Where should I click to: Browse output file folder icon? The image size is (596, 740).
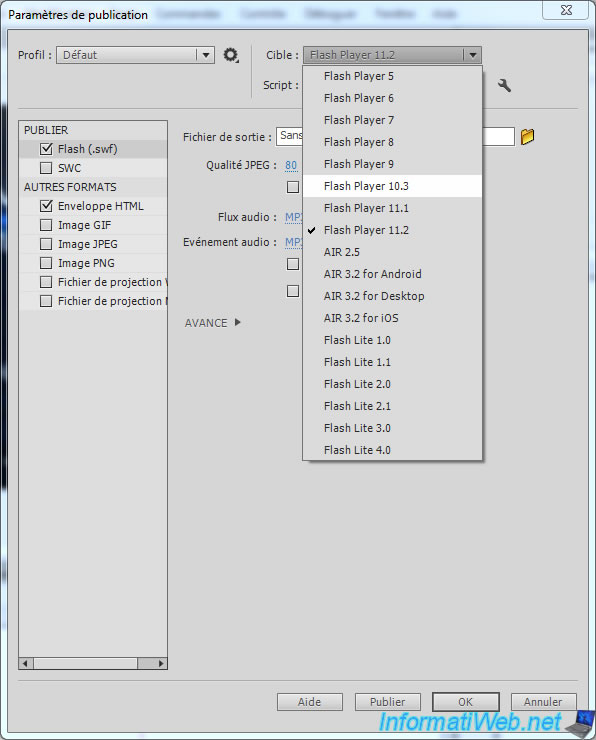527,137
